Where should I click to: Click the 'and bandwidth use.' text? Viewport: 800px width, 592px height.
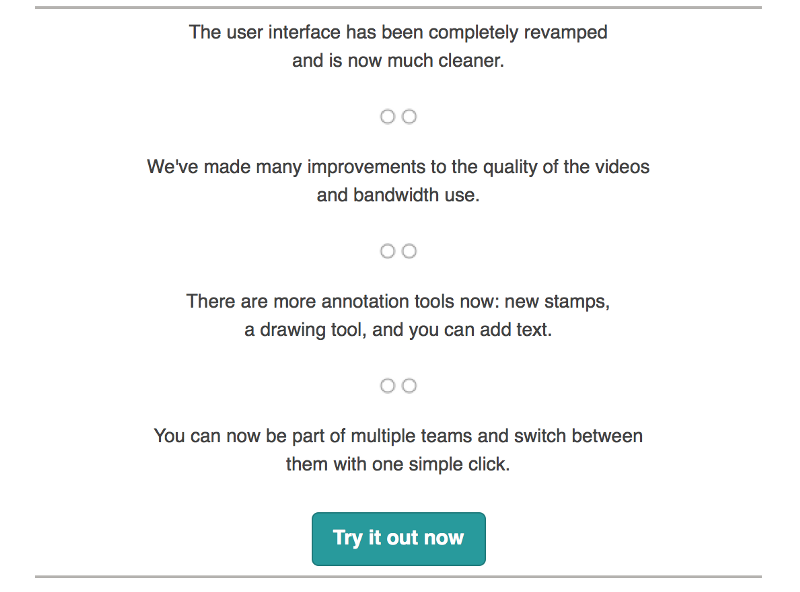(x=398, y=195)
